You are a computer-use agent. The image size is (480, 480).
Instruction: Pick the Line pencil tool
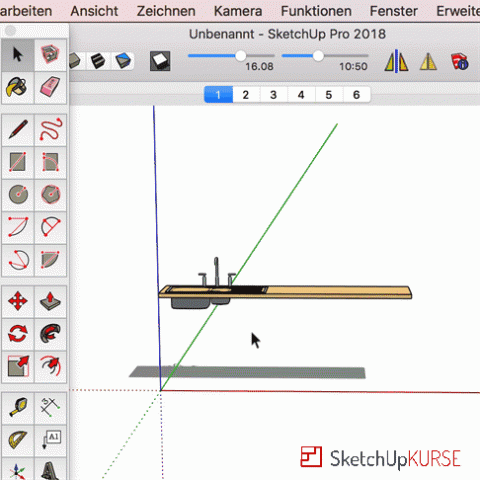[x=18, y=130]
